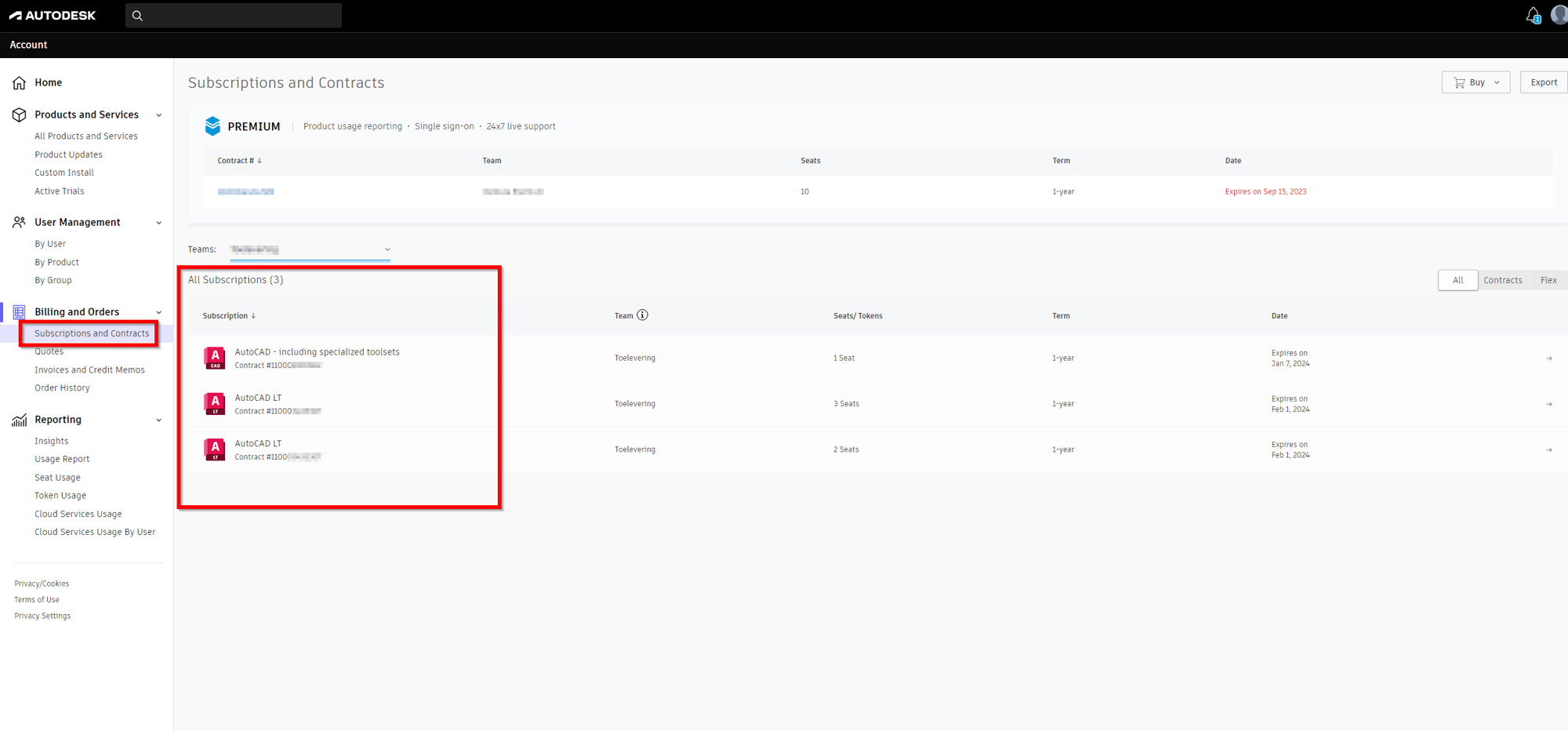Open the notifications bell
The height and width of the screenshot is (731, 1568).
[x=1533, y=15]
